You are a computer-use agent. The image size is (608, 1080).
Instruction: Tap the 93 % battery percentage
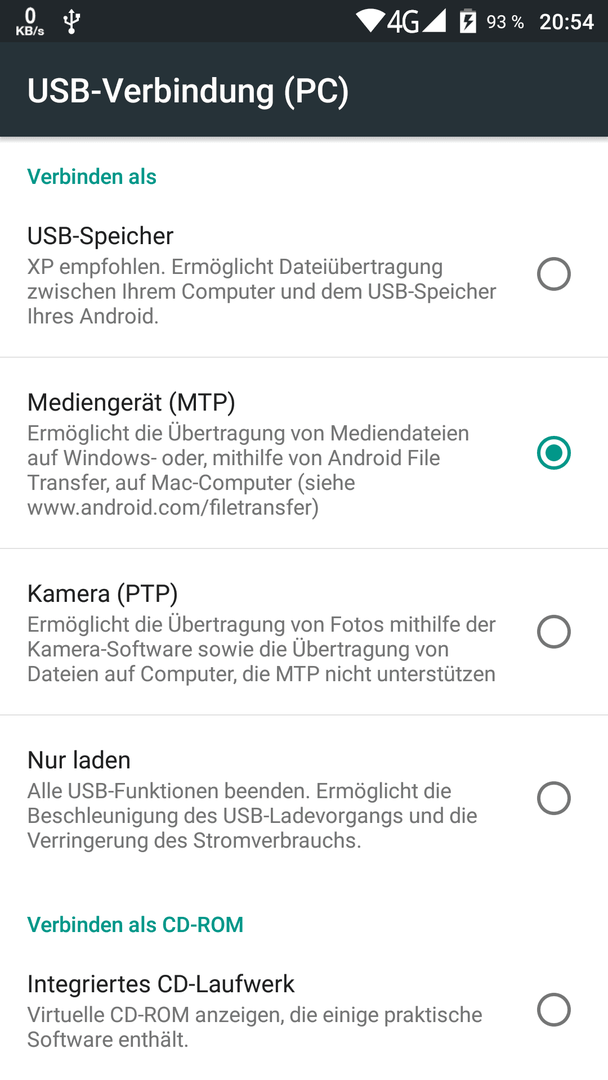click(505, 22)
